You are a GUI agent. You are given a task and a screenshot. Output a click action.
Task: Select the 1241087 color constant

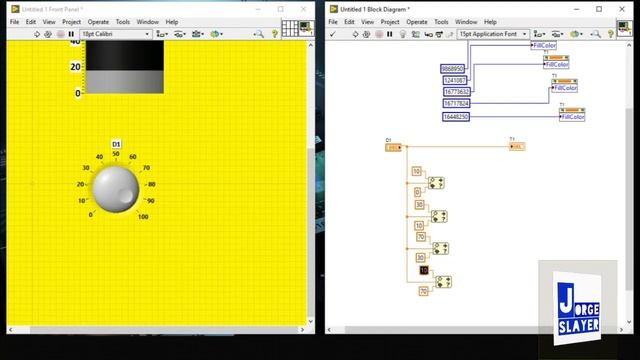(455, 80)
